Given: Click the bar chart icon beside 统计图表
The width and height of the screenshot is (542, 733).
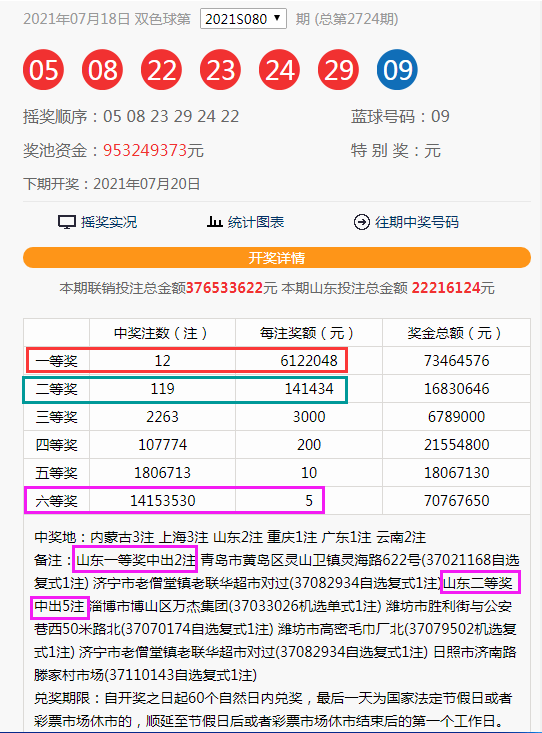Looking at the screenshot, I should coord(214,222).
